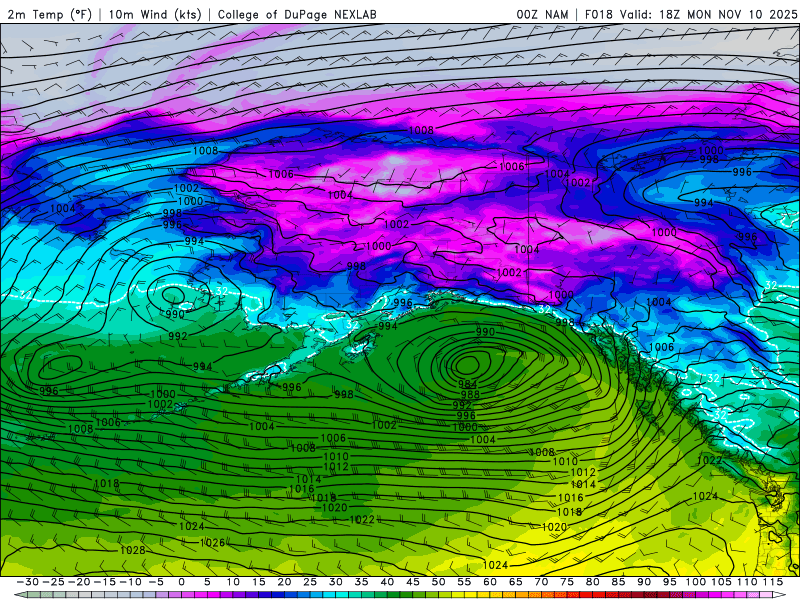This screenshot has width=800, height=600.
Task: Click the 35 value on temperature scale
Action: point(361,582)
